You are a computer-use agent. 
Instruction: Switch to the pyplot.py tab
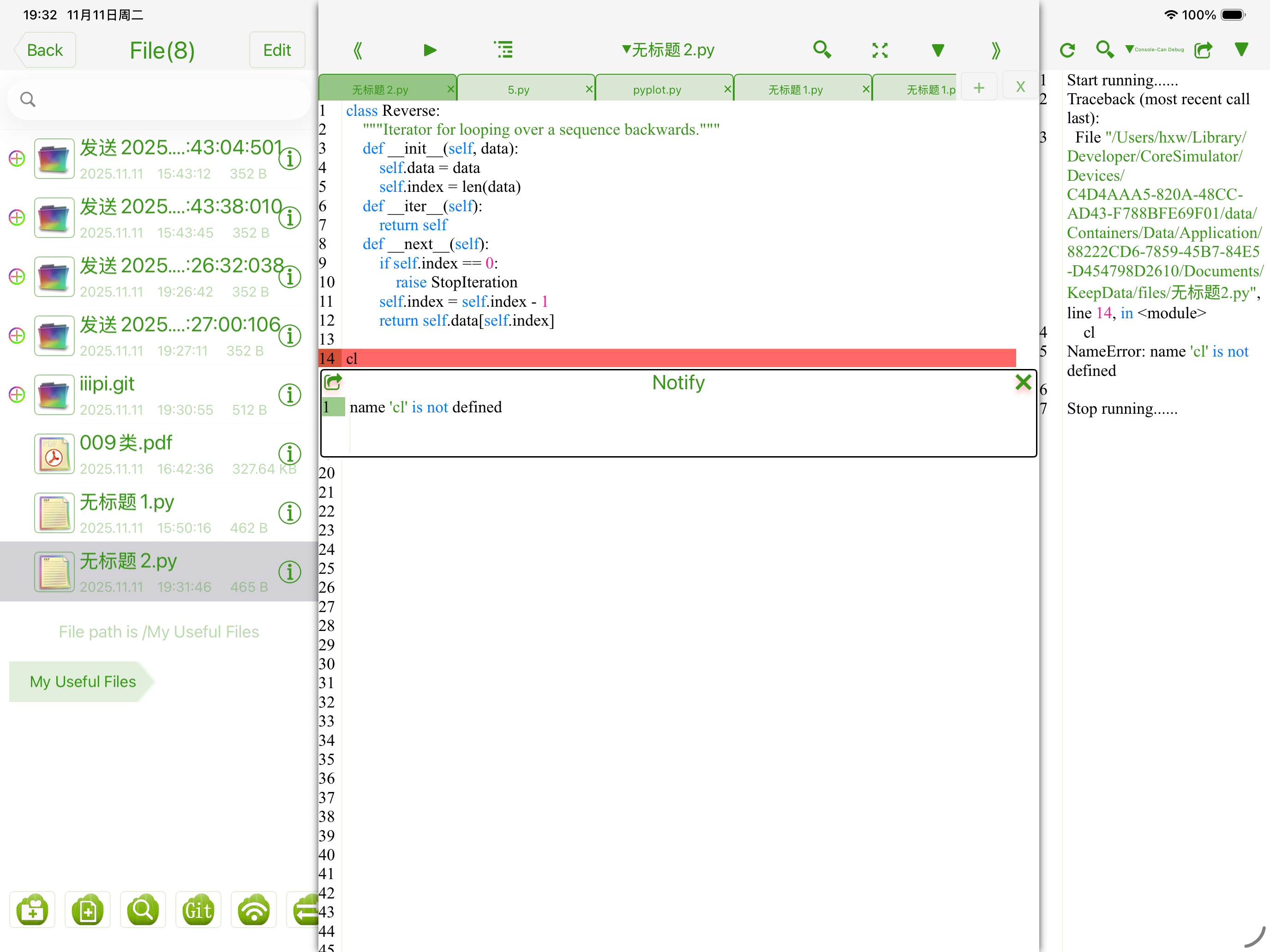[x=657, y=89]
